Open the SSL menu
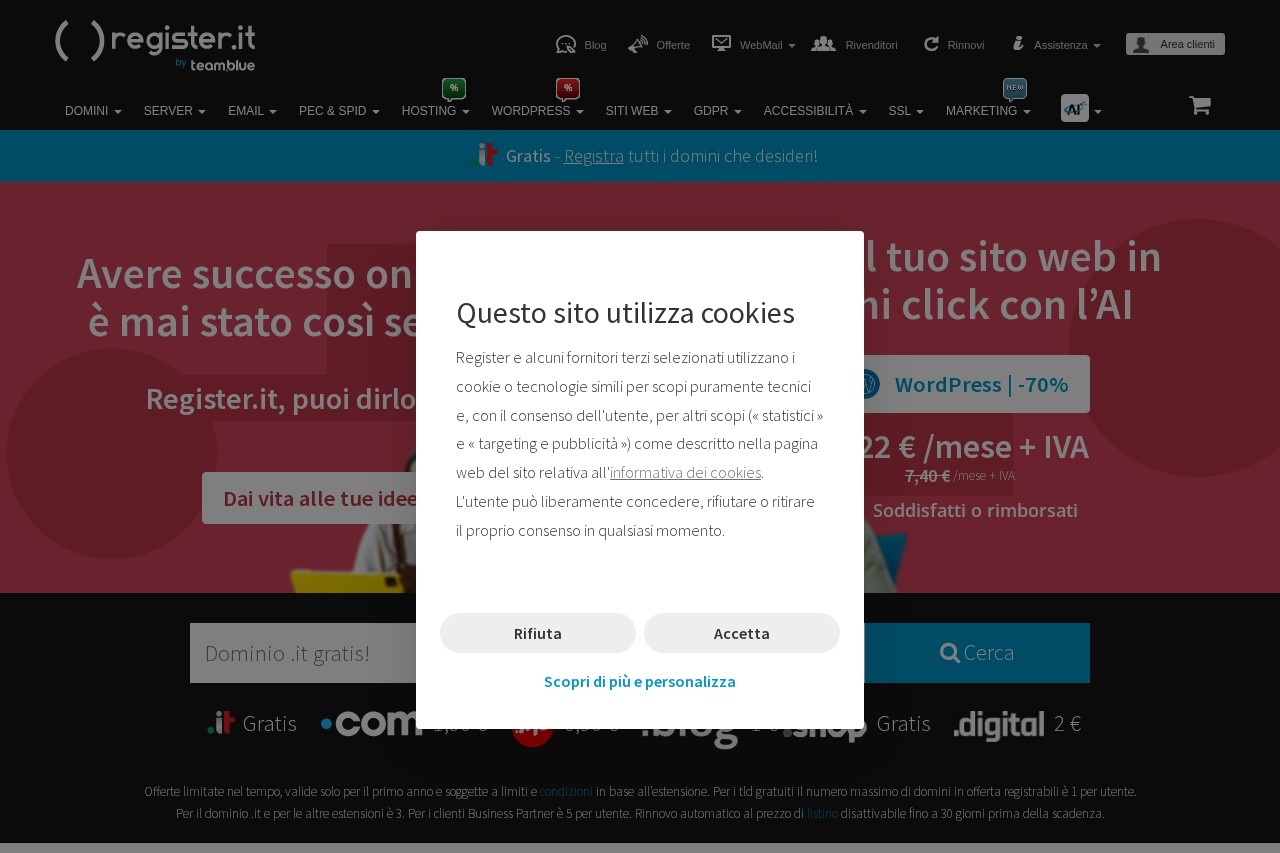The height and width of the screenshot is (853, 1280). pyautogui.click(x=905, y=111)
